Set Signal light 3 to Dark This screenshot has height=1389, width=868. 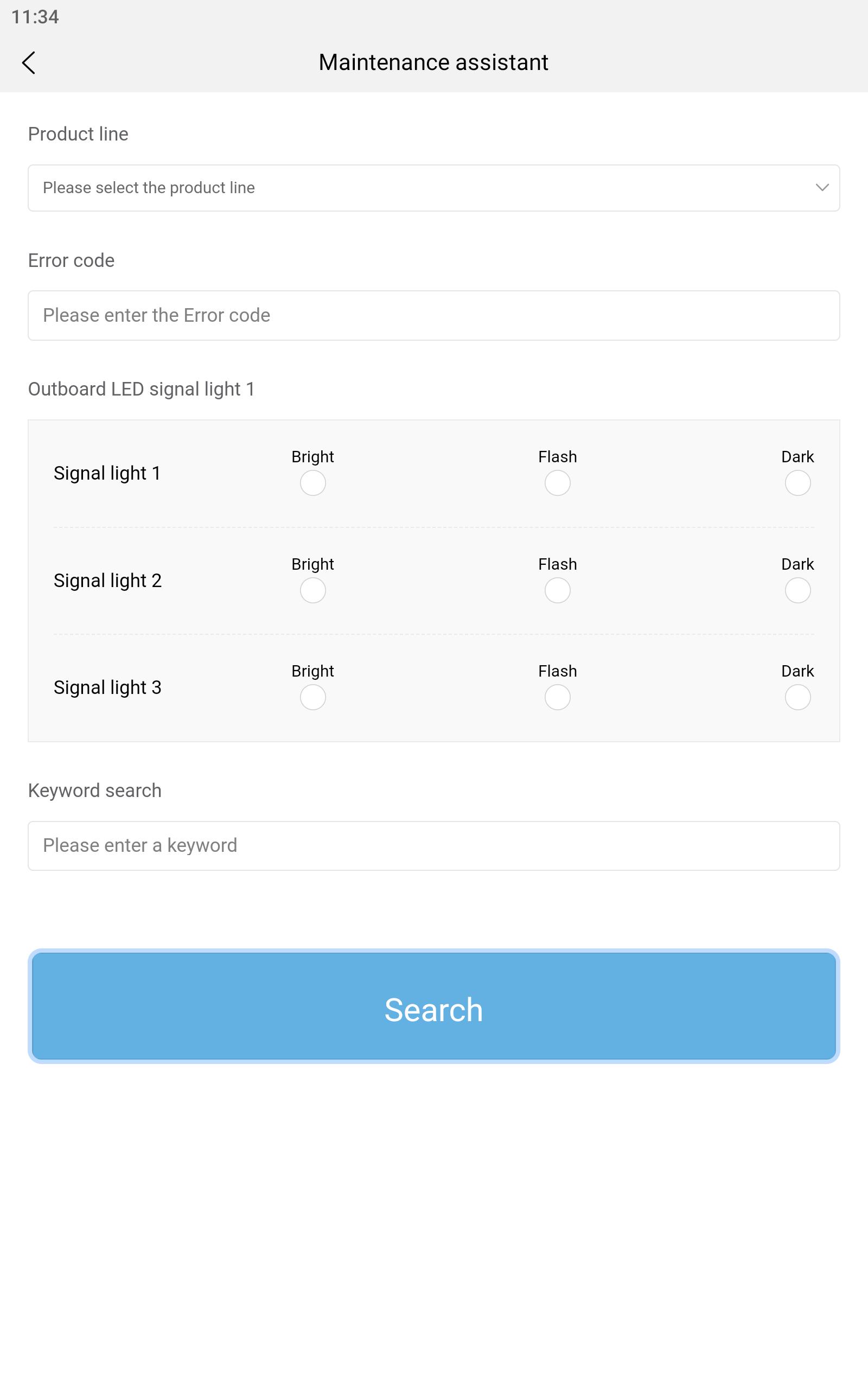pyautogui.click(x=798, y=697)
